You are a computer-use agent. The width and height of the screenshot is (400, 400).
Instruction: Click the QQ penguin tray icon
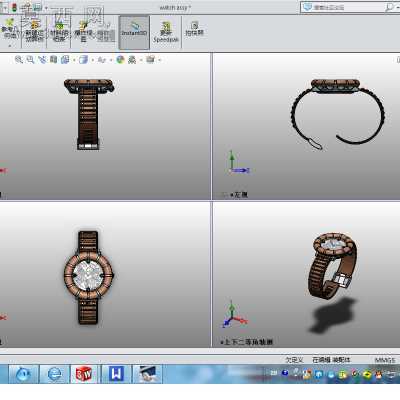[x=379, y=374]
